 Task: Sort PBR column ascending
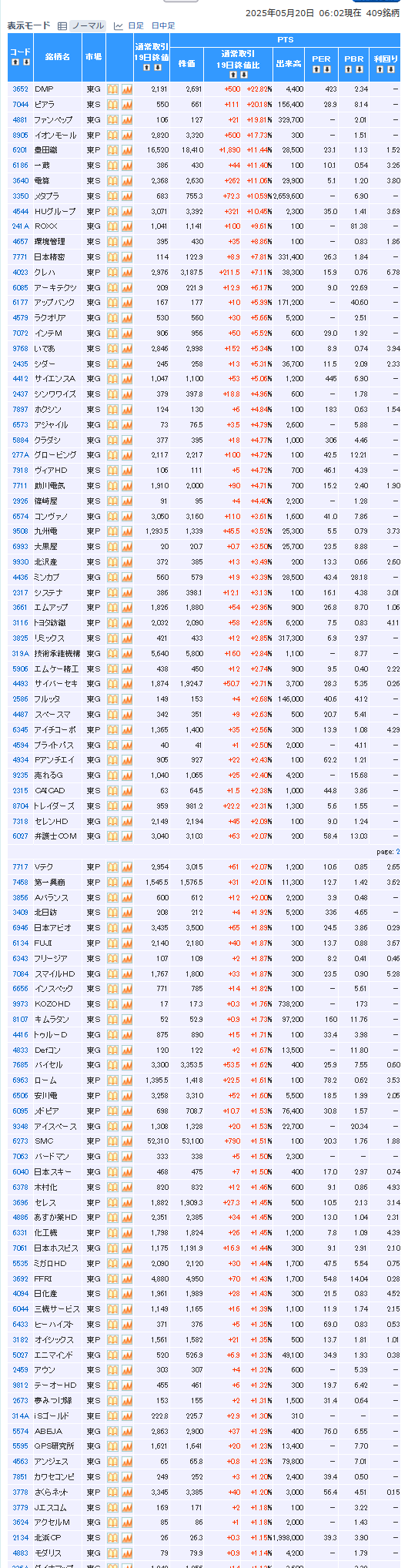pos(349,69)
